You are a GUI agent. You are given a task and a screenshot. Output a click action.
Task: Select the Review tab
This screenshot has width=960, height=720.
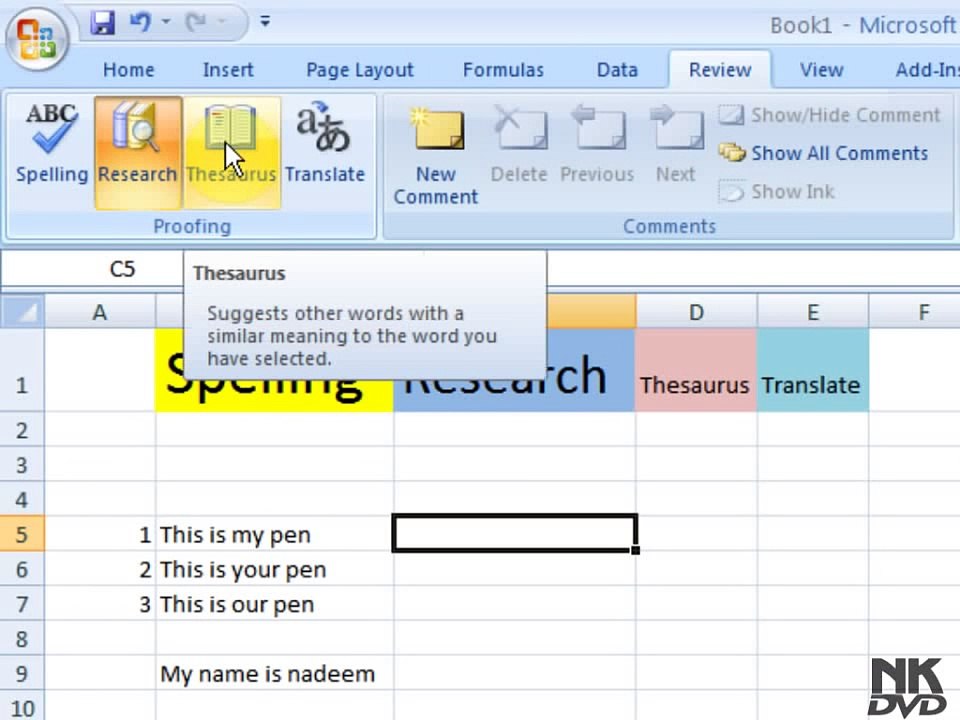click(x=720, y=70)
